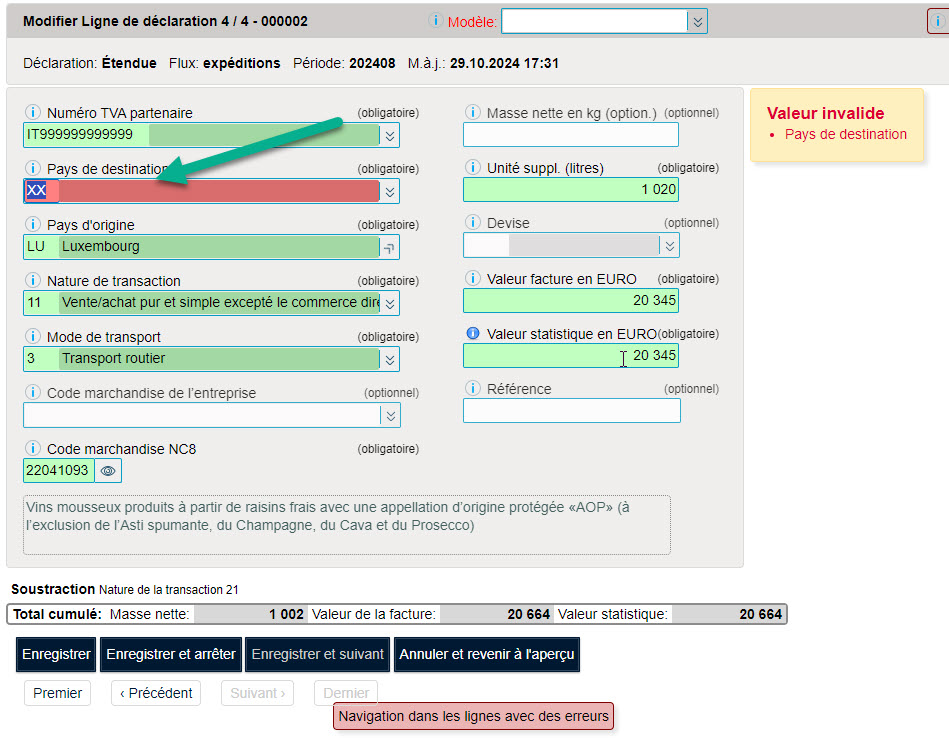Click the Valeur statistique en EURO field
Screen dimensions: 949x738
(x=571, y=355)
